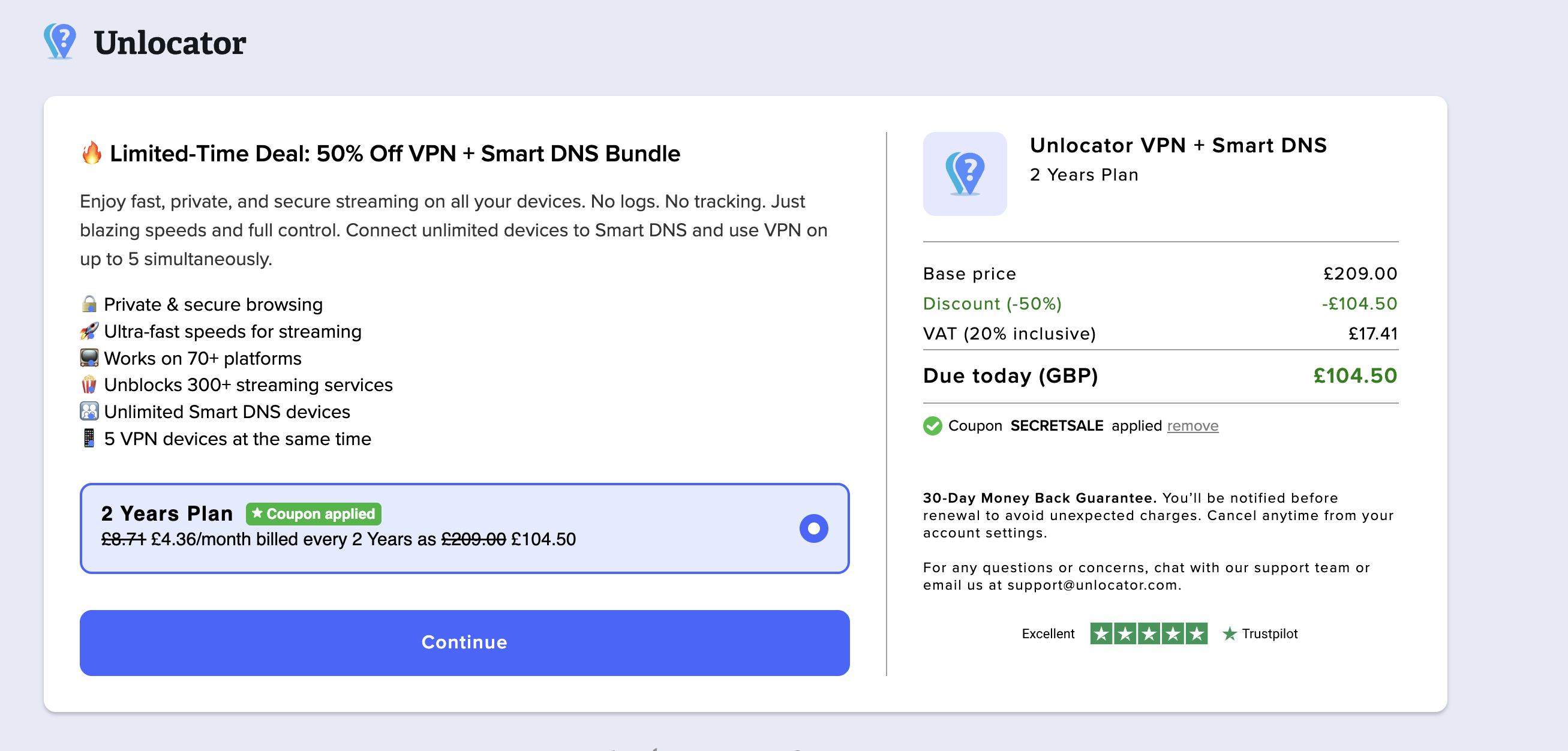Screen dimensions: 1568x751
Task: Click the people icon for Smart DNS devices
Action: (x=89, y=411)
